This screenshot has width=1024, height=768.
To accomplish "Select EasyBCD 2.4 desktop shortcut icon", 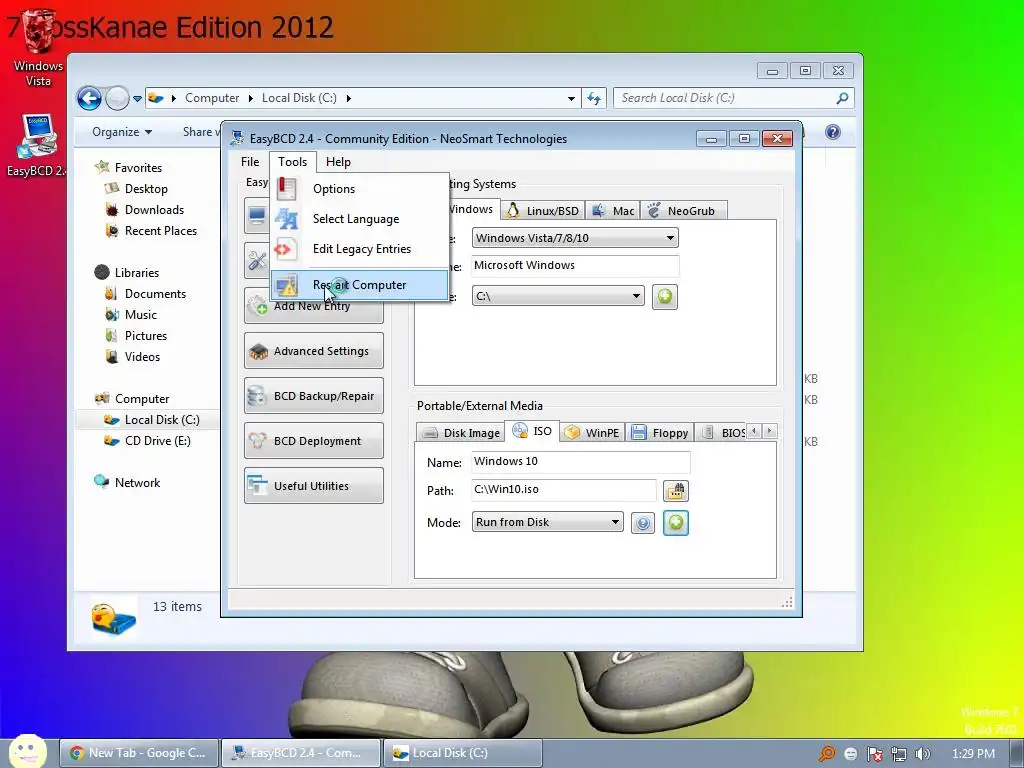I will [x=37, y=145].
